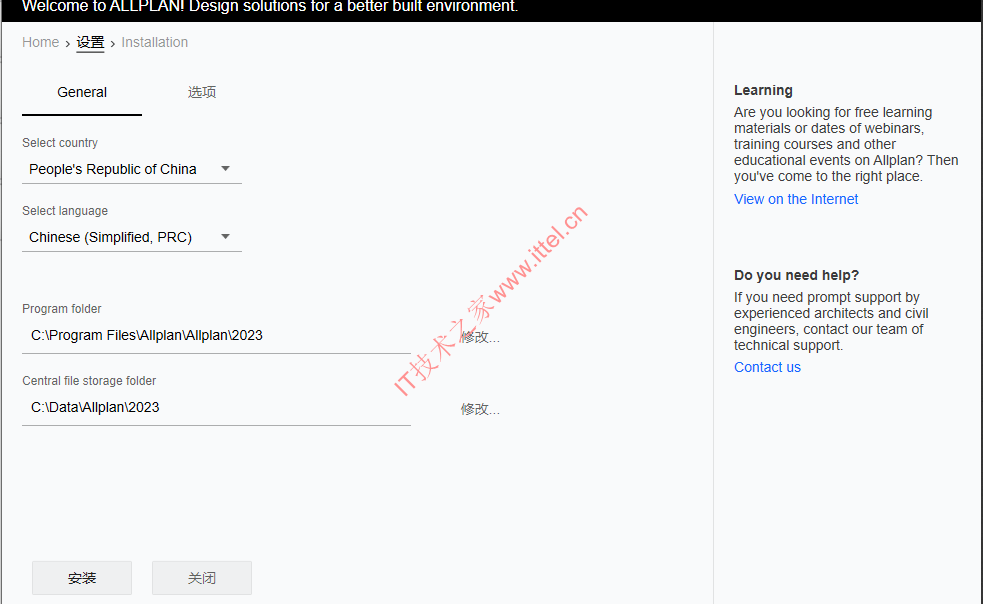Click the 安装 install button
This screenshot has width=983, height=604.
pos(82,578)
